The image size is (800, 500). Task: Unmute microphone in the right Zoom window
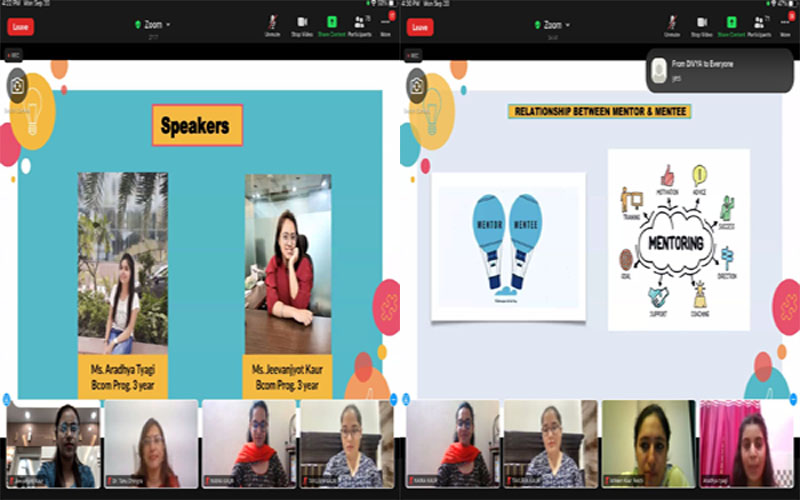pyautogui.click(x=672, y=25)
